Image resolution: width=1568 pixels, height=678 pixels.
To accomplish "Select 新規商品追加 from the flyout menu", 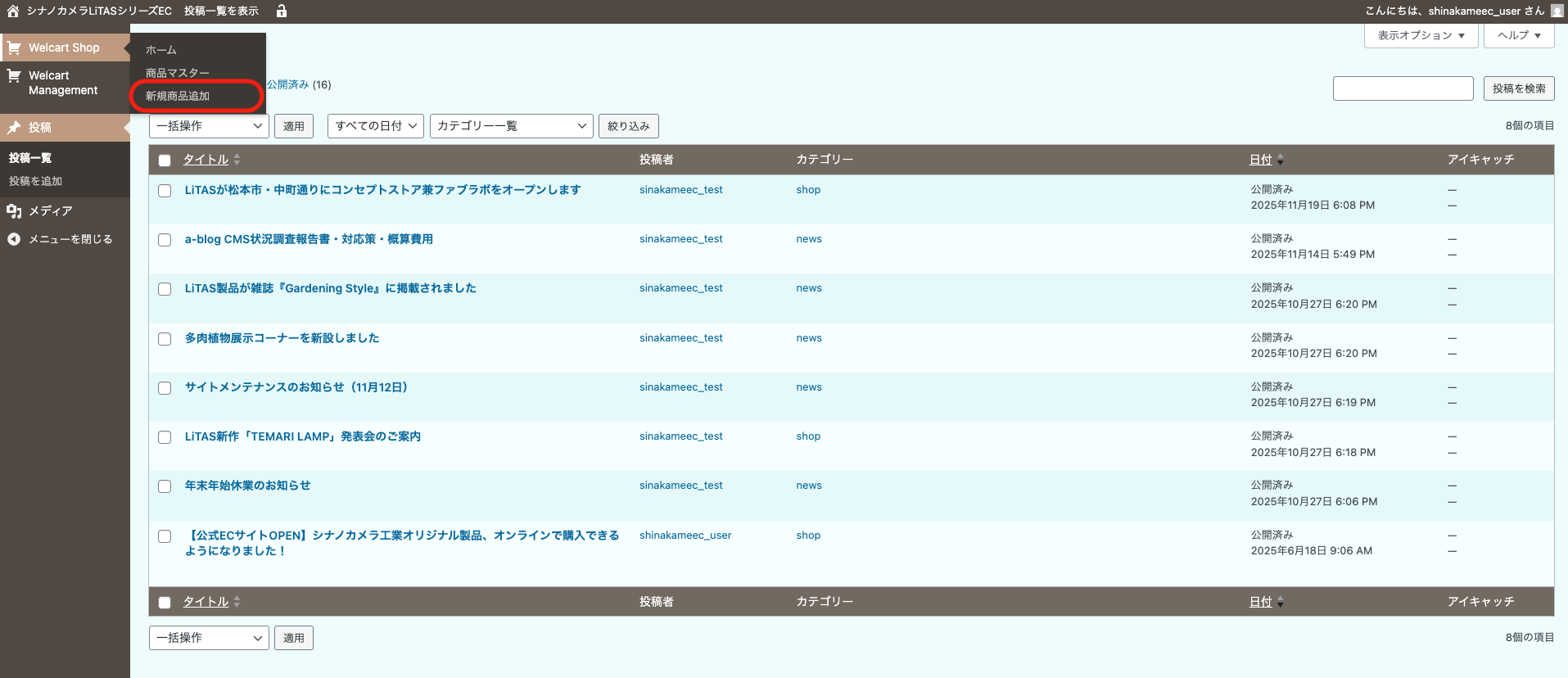I will [x=178, y=97].
